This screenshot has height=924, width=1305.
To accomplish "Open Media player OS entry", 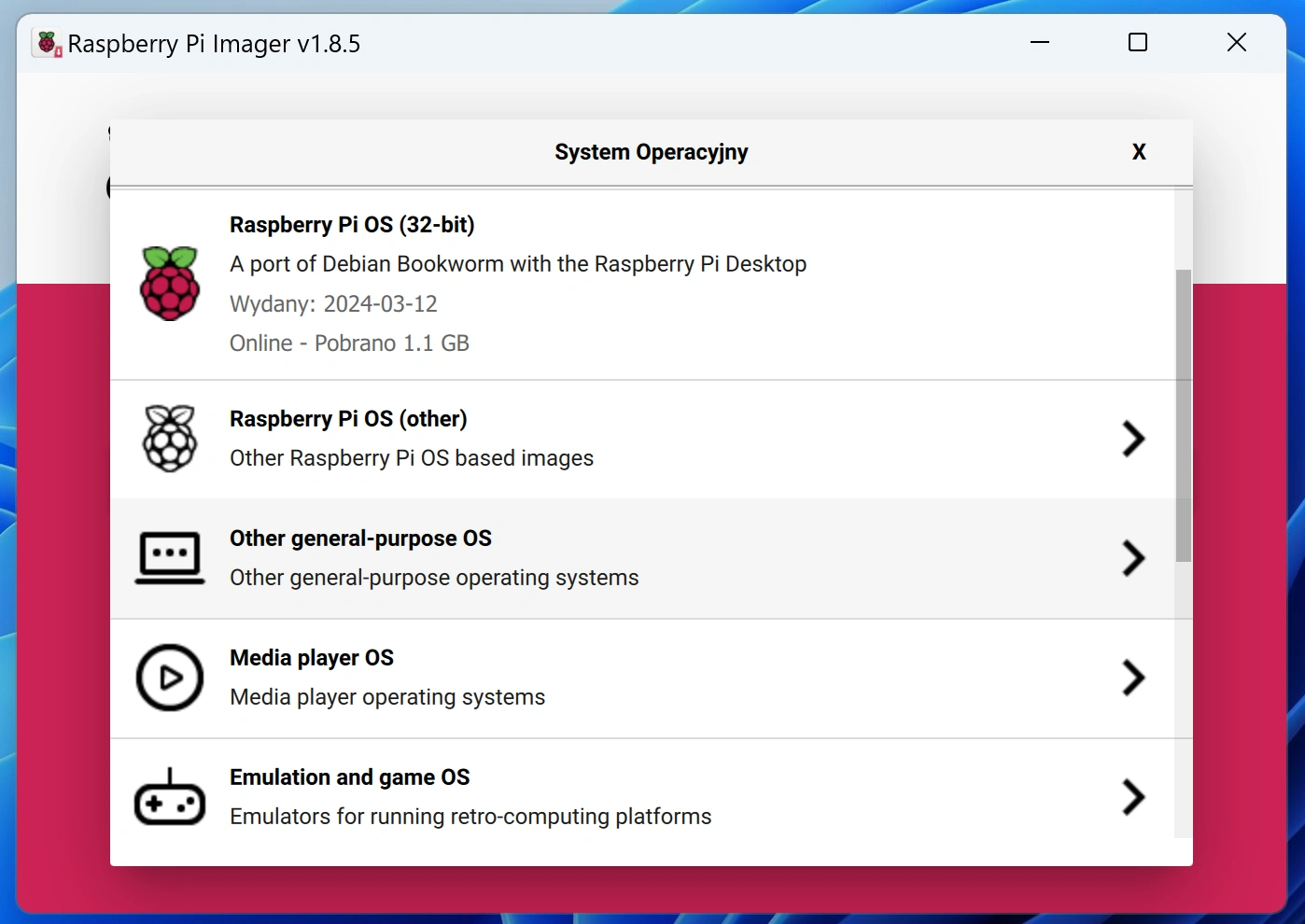I will click(642, 678).
